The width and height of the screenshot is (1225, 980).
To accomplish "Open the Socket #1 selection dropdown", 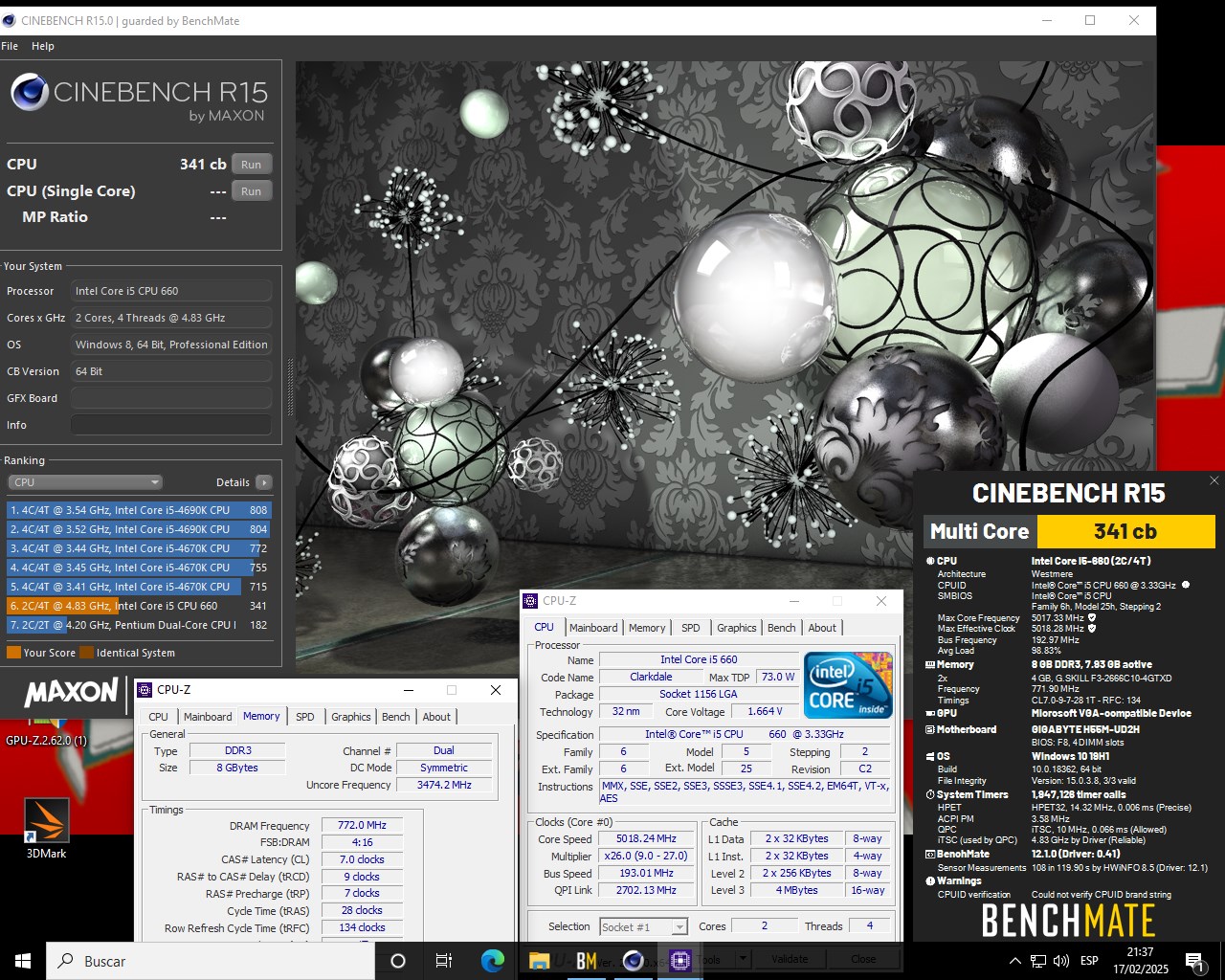I will click(643, 926).
